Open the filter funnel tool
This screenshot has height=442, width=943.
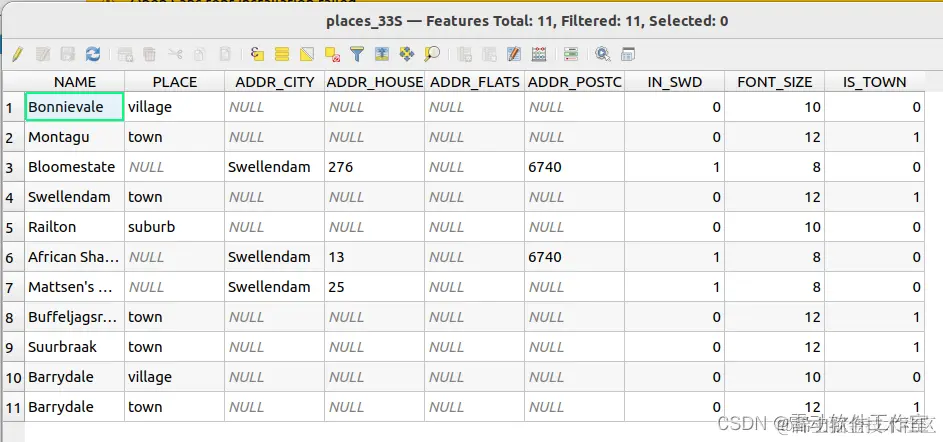tap(357, 54)
